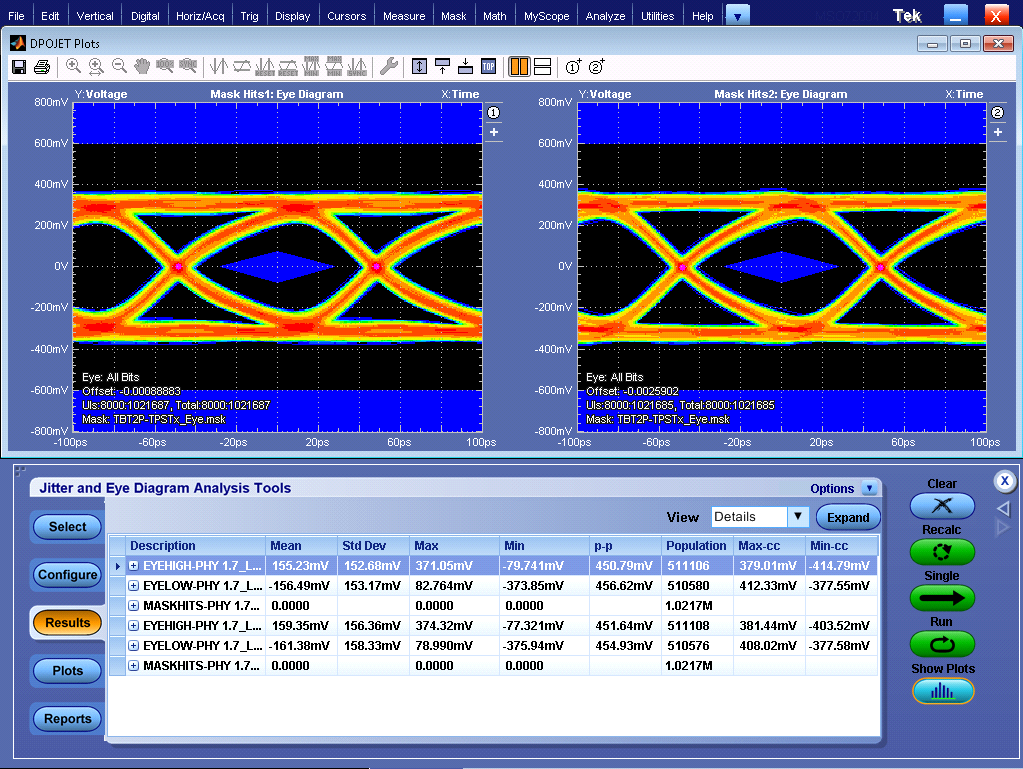Toggle the Show Plots button
Viewport: 1023px width, 769px height.
coord(942,691)
